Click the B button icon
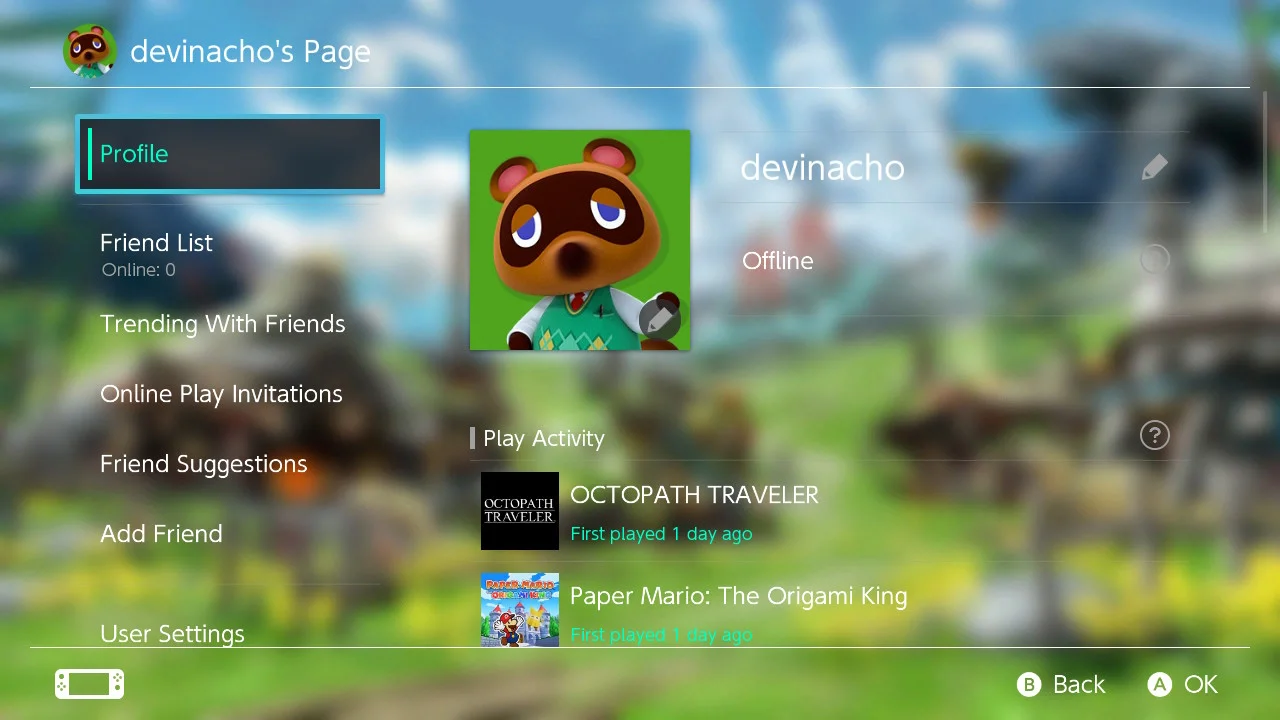Image resolution: width=1280 pixels, height=720 pixels. [x=1028, y=684]
